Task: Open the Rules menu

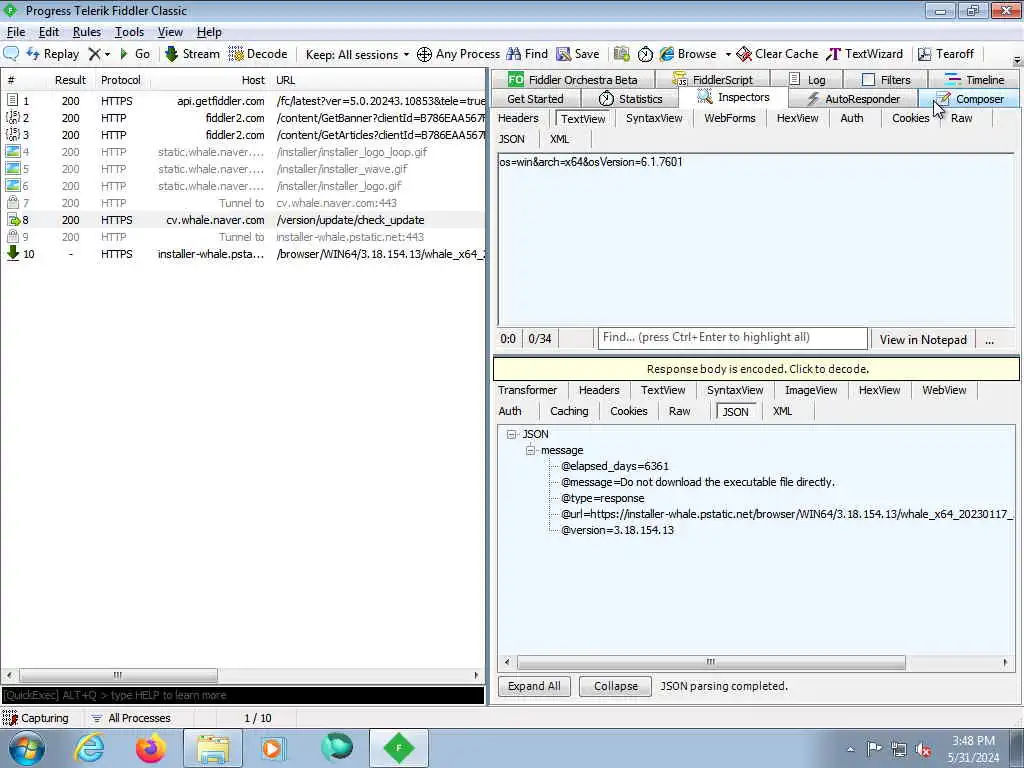Action: tap(87, 32)
